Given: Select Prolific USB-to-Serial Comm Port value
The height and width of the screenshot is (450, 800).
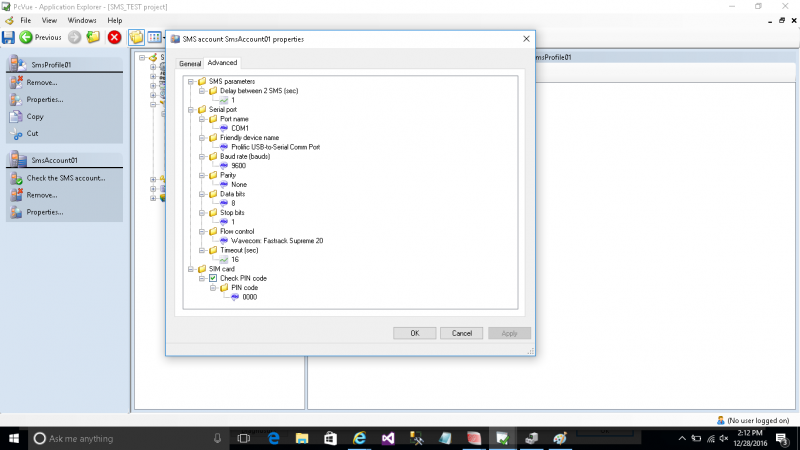Looking at the screenshot, I should click(x=276, y=147).
